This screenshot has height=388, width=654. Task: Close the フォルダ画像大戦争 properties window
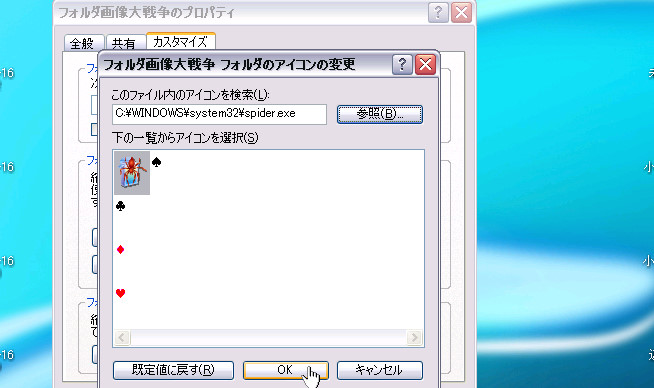coord(461,13)
